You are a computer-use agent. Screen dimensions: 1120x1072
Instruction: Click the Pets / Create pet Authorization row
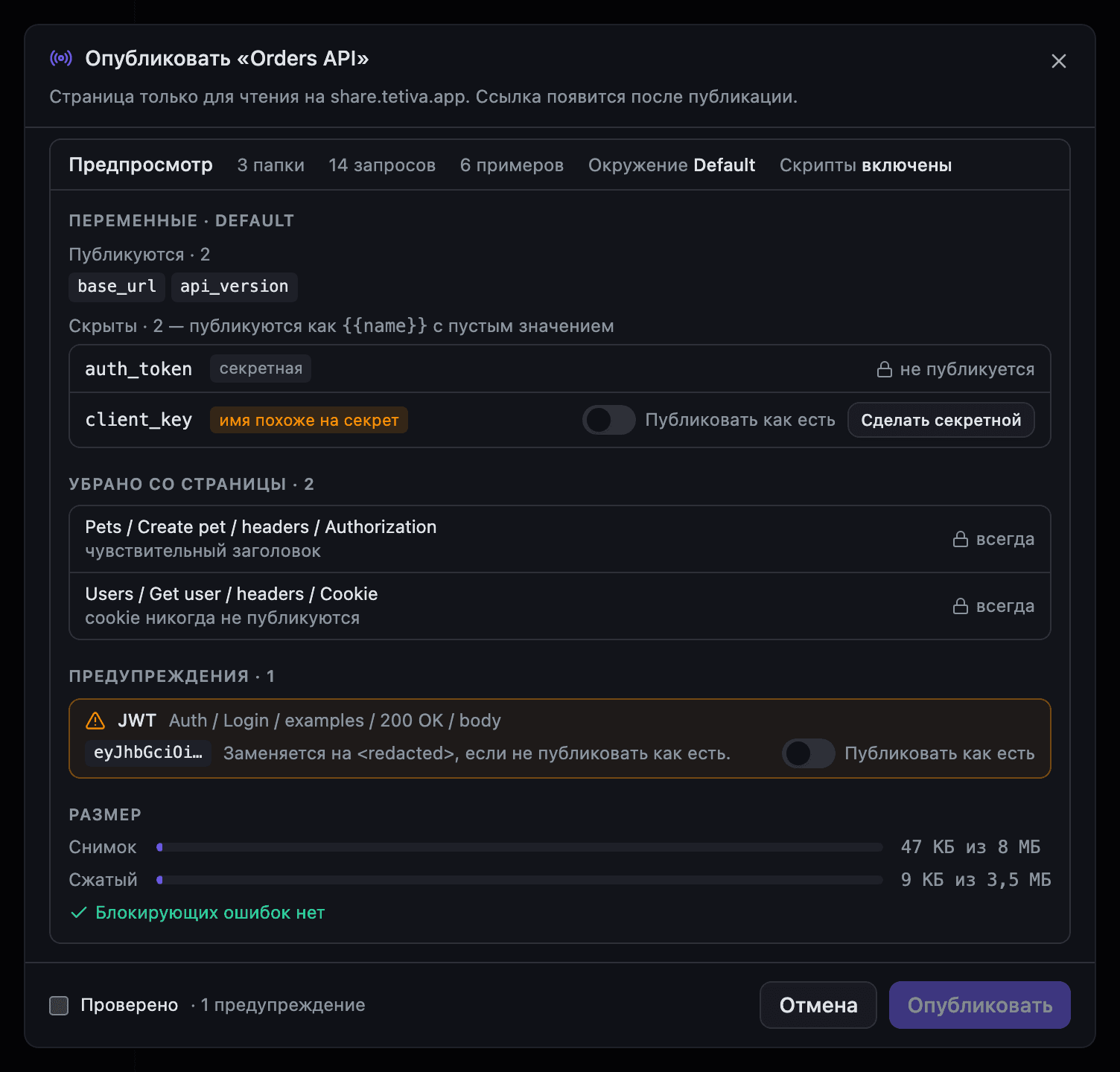tap(560, 539)
